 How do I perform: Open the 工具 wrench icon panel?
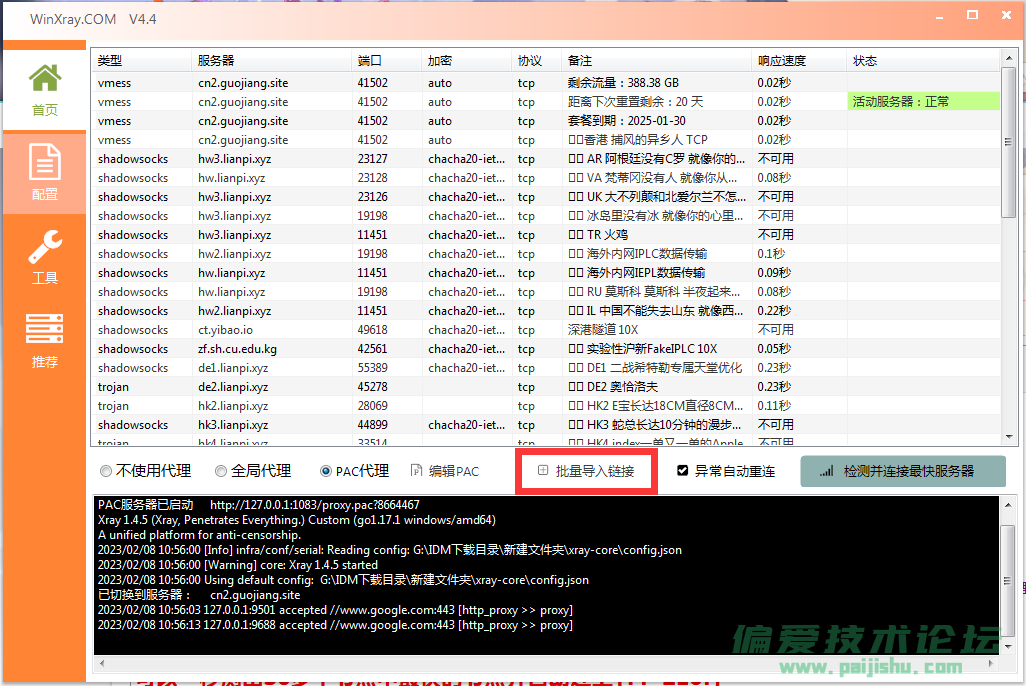(44, 245)
